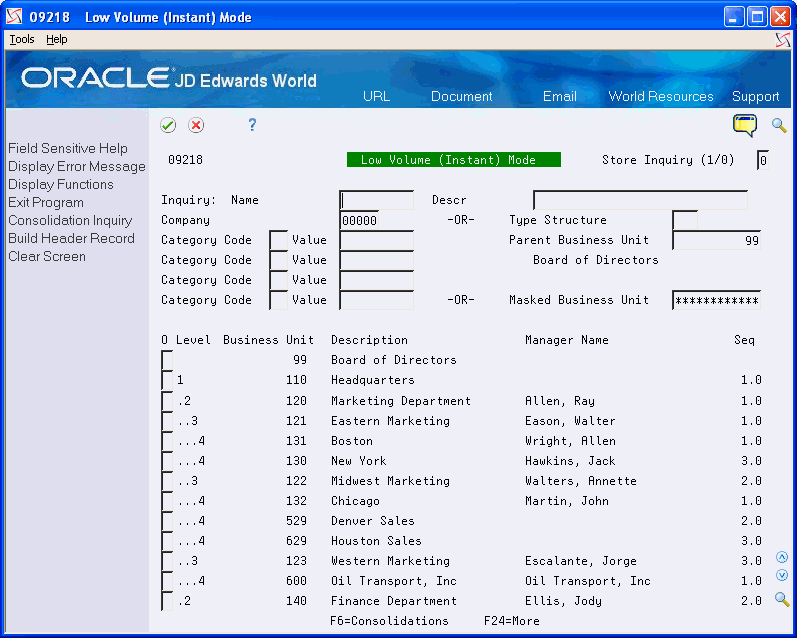Click the first Category Code Value field
The width and height of the screenshot is (797, 638).
click(x=377, y=240)
